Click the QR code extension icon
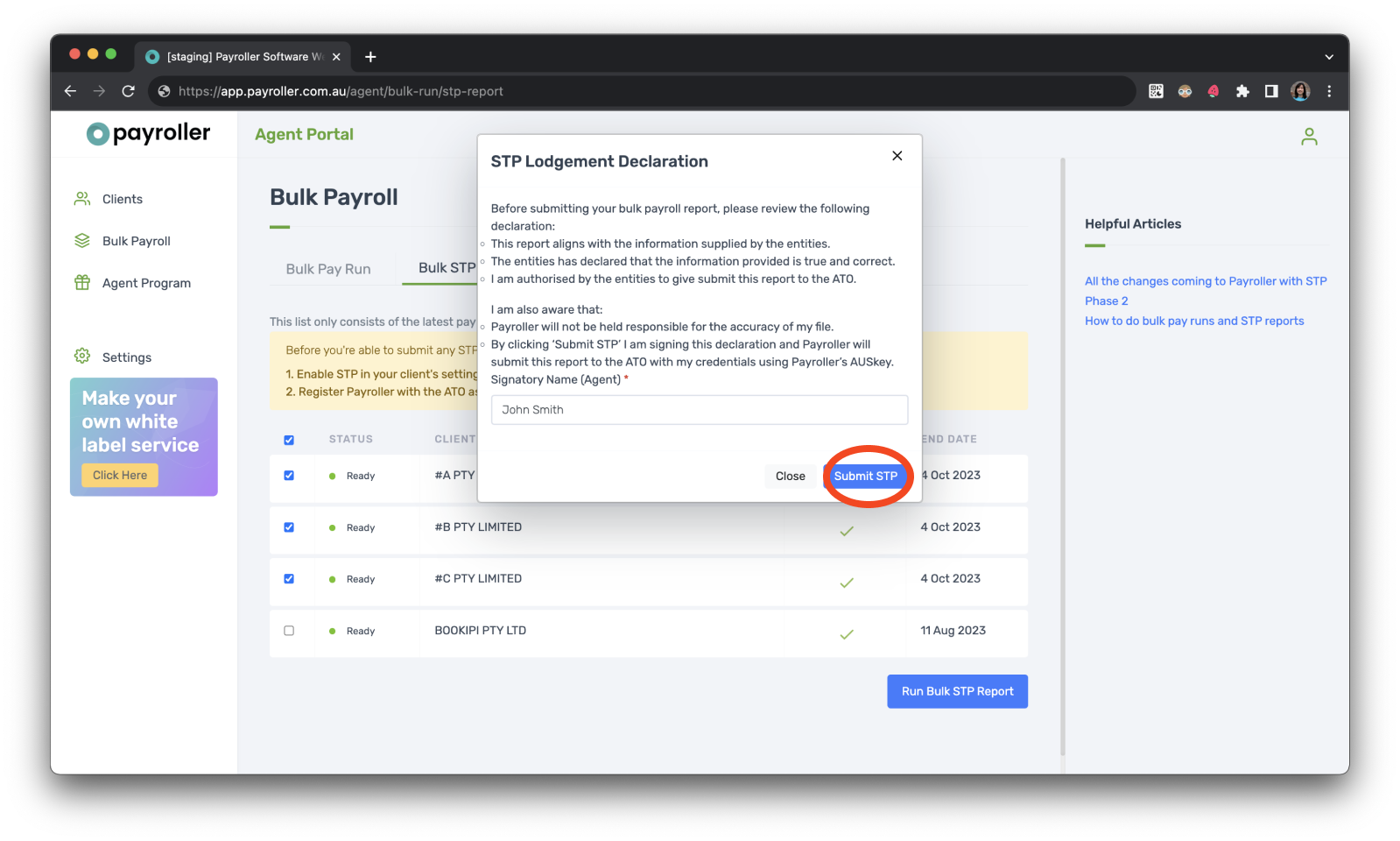The height and width of the screenshot is (841, 1400). 1156,91
